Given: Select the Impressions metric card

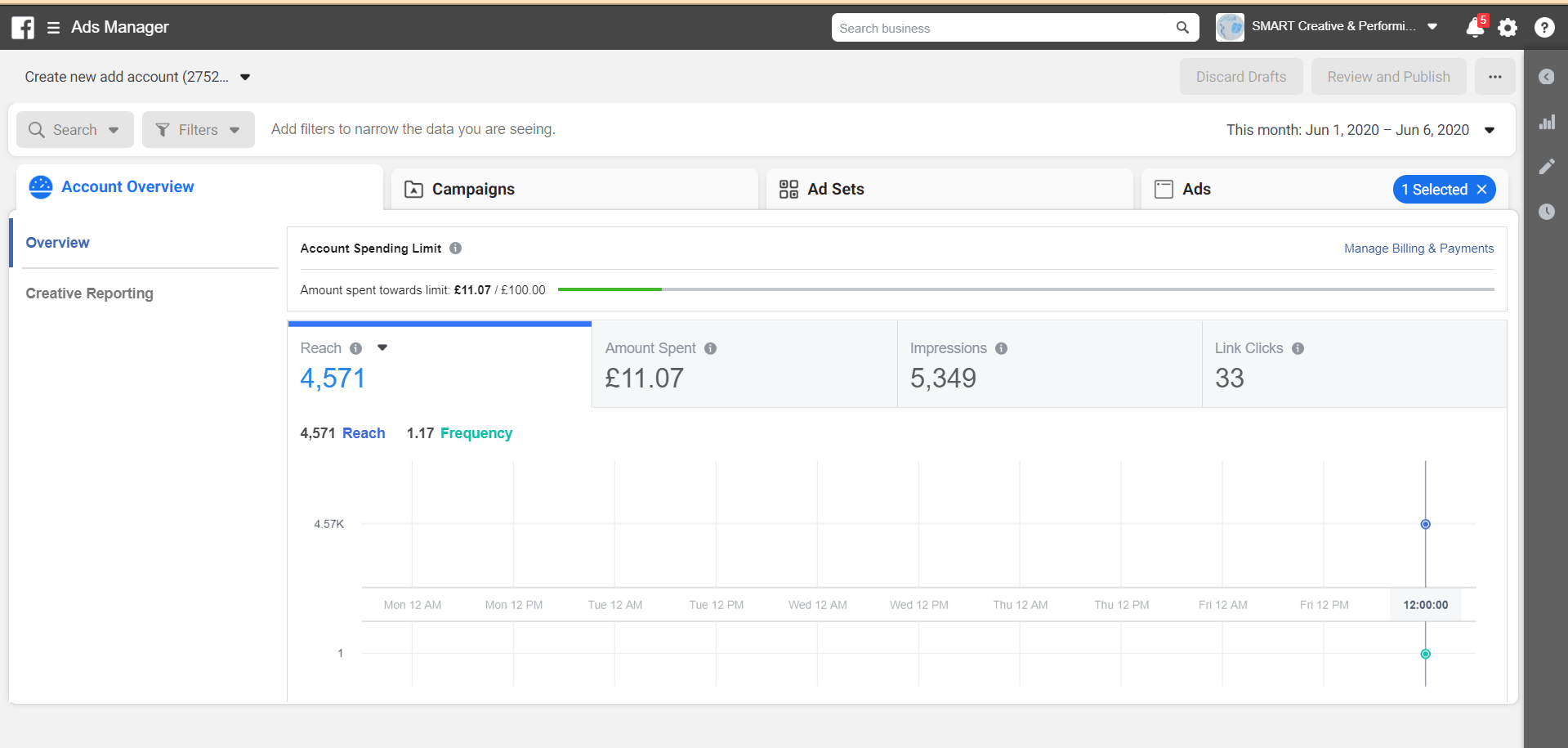Looking at the screenshot, I should pos(1049,365).
